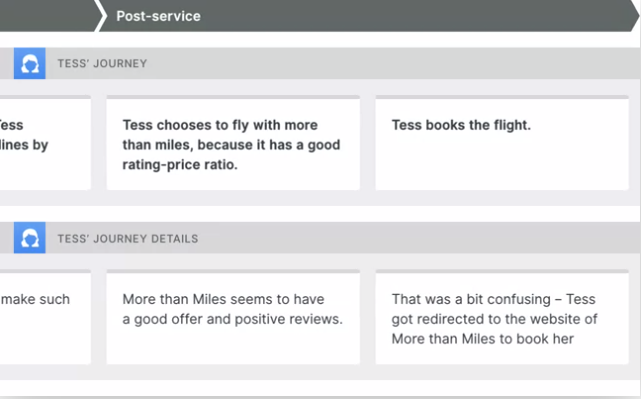Open the 'That was a bit confusing' detail card
The height and width of the screenshot is (399, 641).
[502, 317]
